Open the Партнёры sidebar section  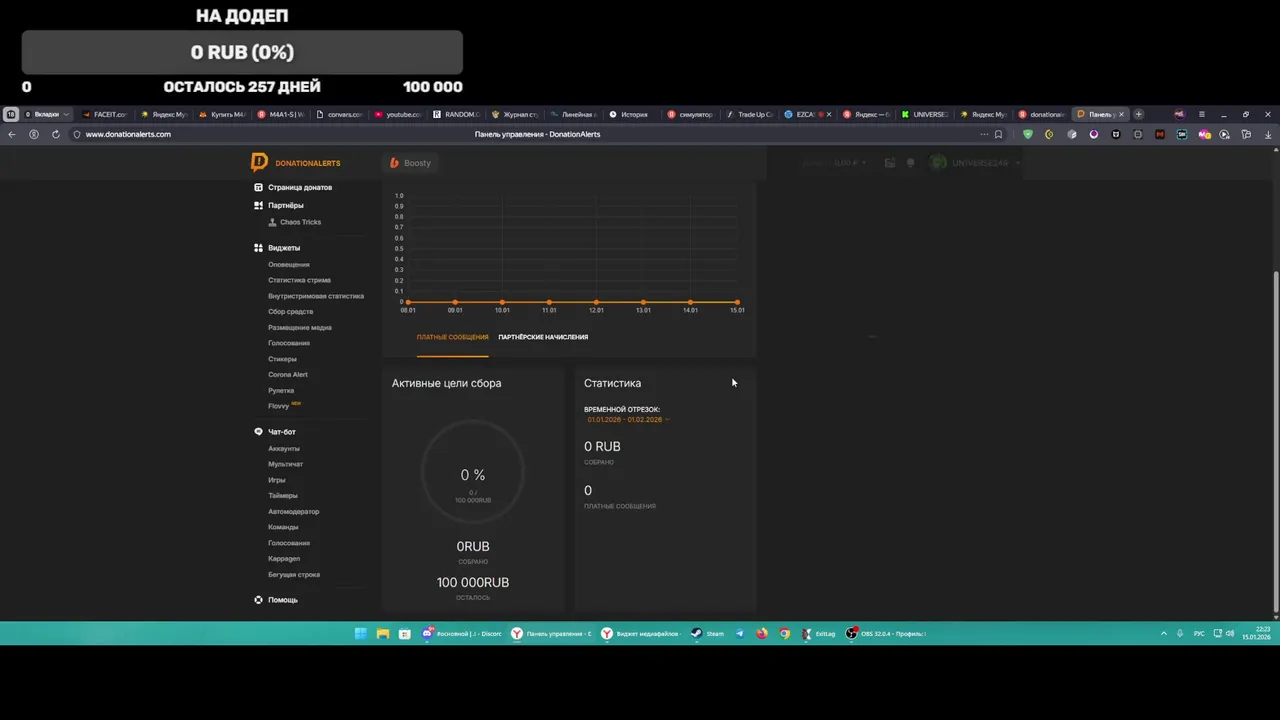[x=279, y=205]
